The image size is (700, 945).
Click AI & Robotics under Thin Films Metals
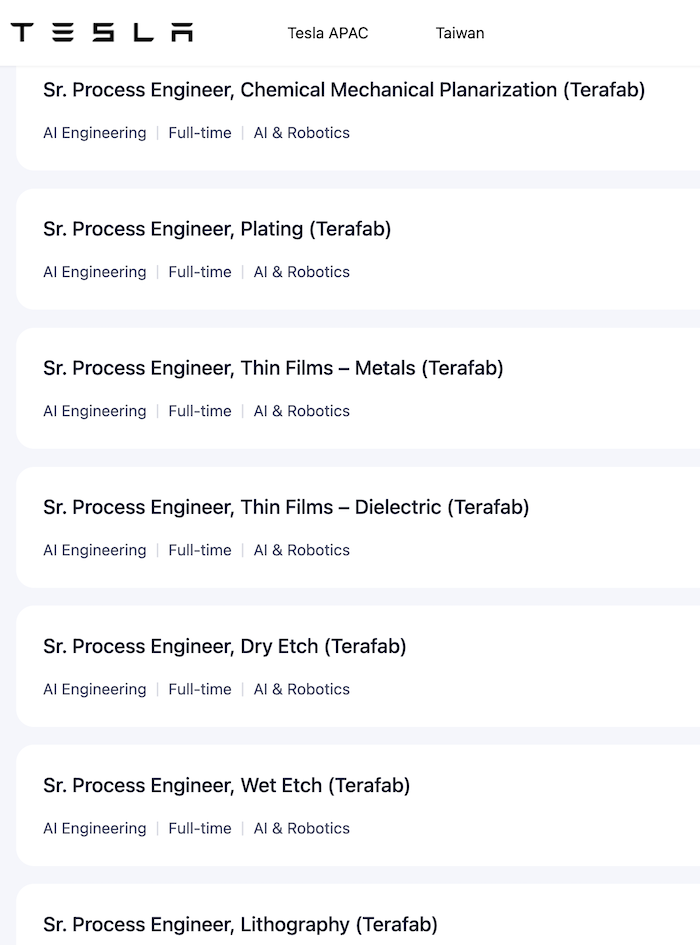point(302,411)
